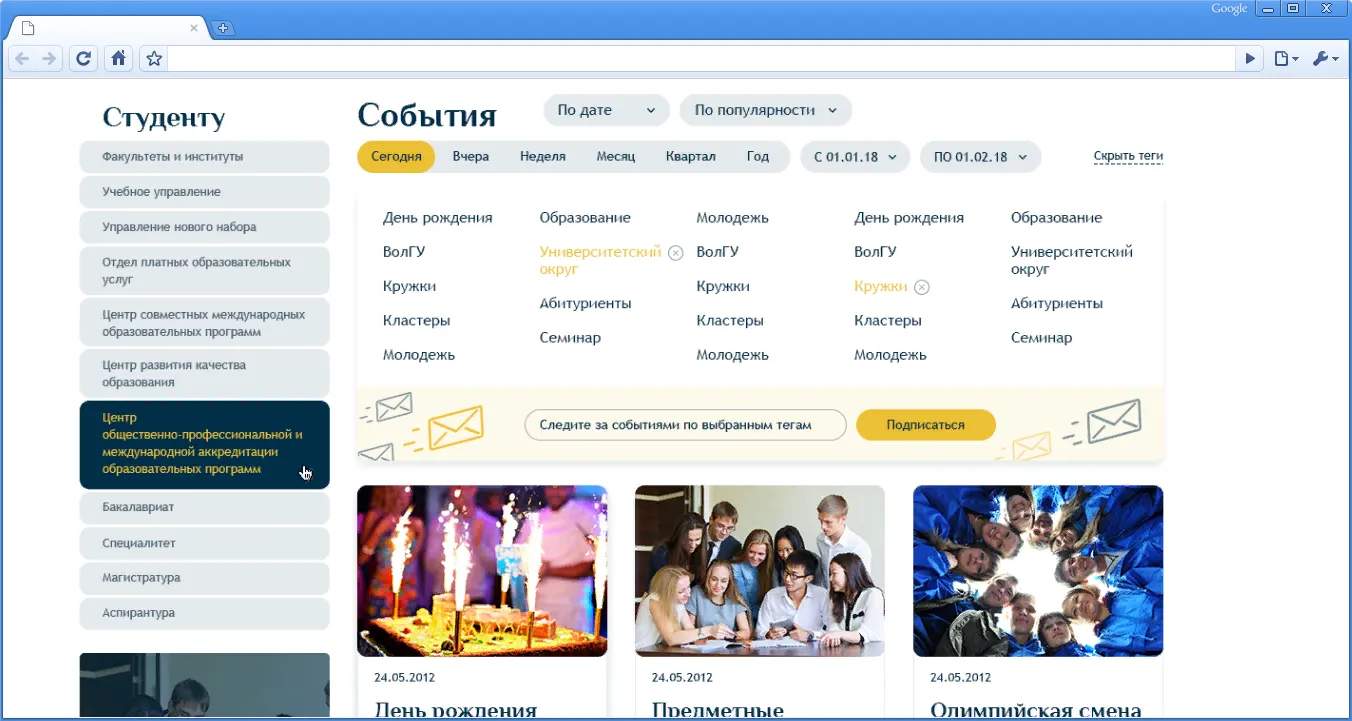
Task: Select the Неделя period tab
Action: [543, 157]
